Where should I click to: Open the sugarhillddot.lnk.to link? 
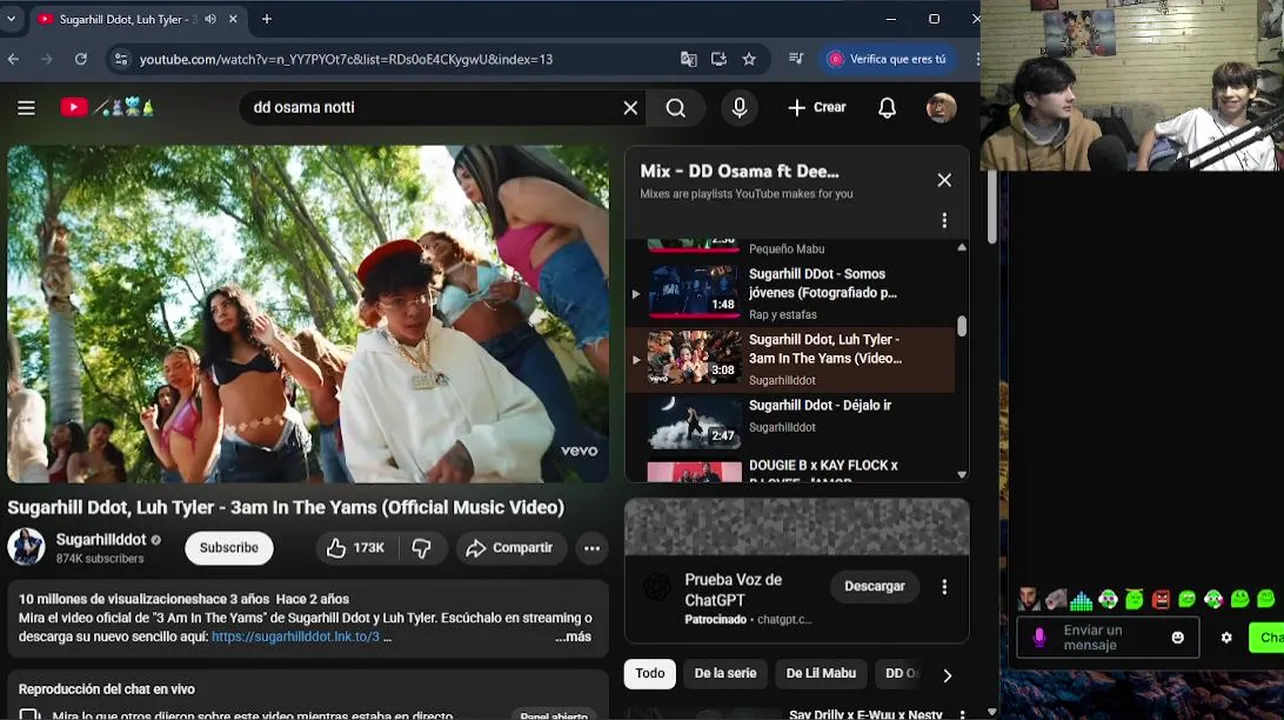pyautogui.click(x=296, y=637)
